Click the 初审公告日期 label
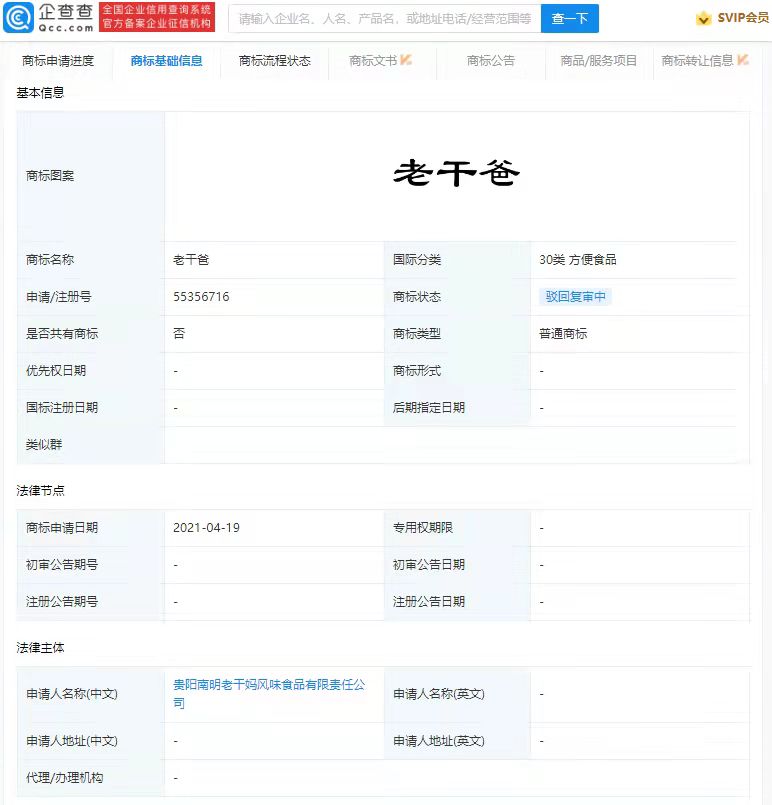This screenshot has height=805, width=772. coord(429,565)
